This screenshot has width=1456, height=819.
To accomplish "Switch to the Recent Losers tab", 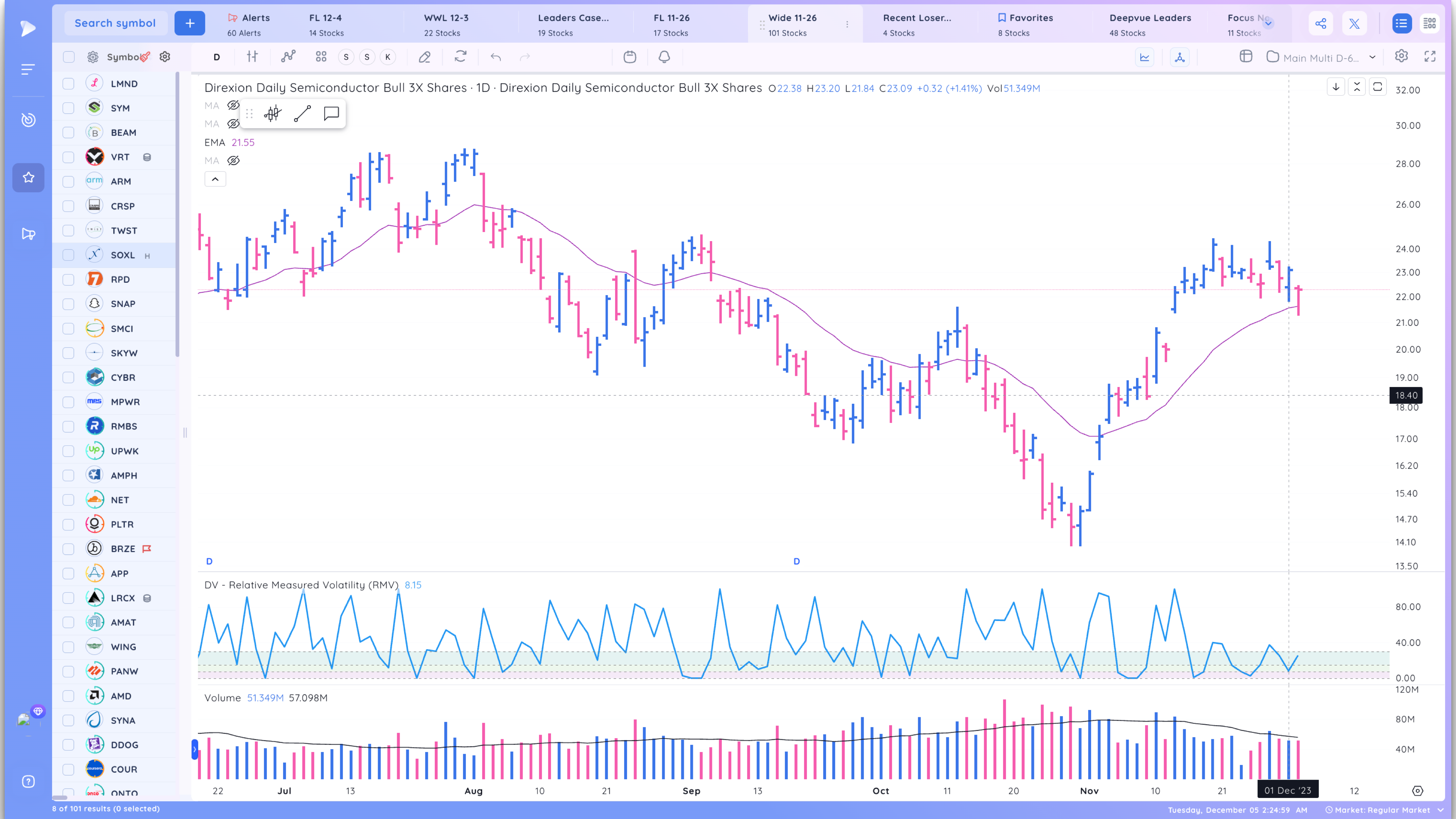I will point(917,25).
